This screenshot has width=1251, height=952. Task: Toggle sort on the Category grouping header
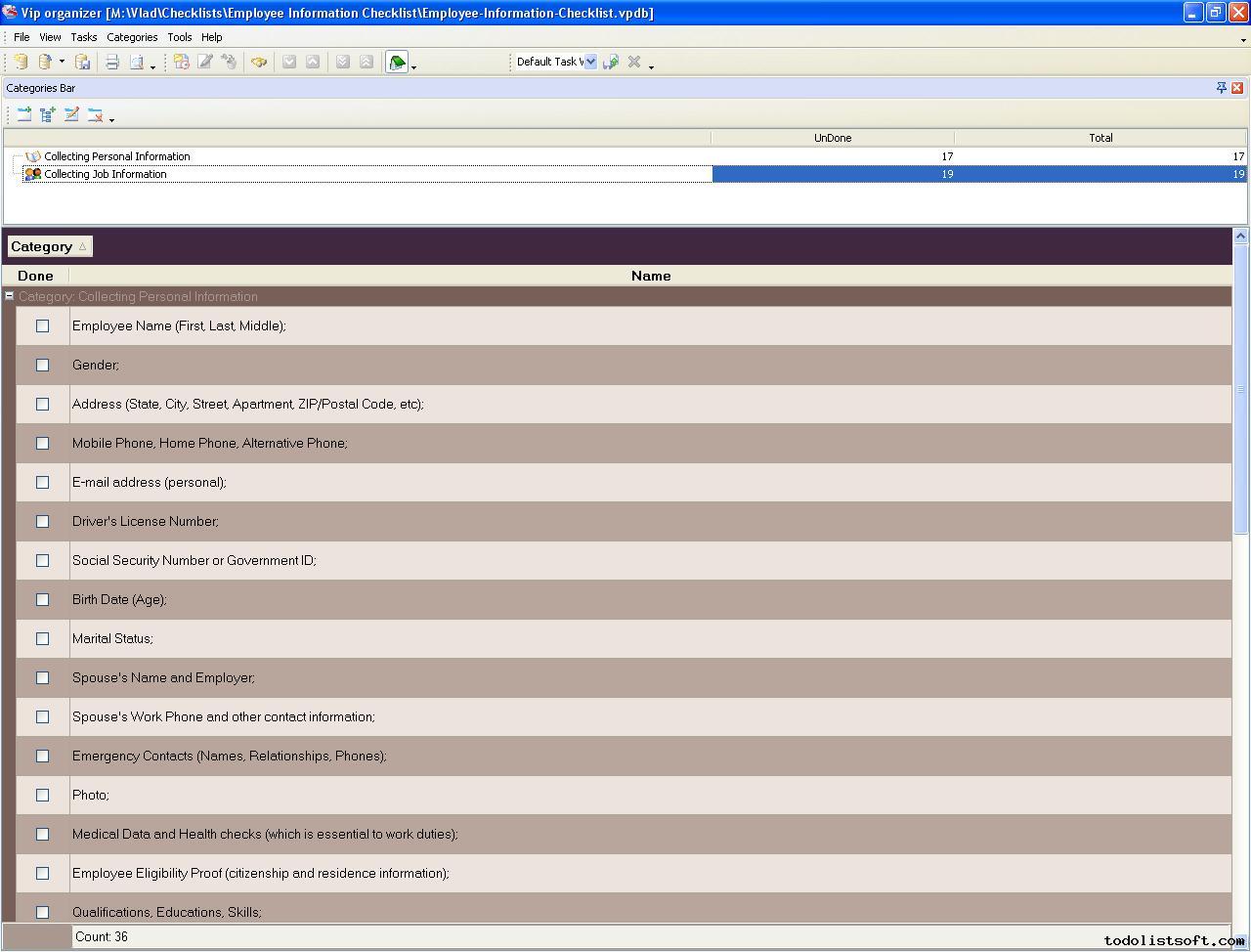[x=49, y=246]
